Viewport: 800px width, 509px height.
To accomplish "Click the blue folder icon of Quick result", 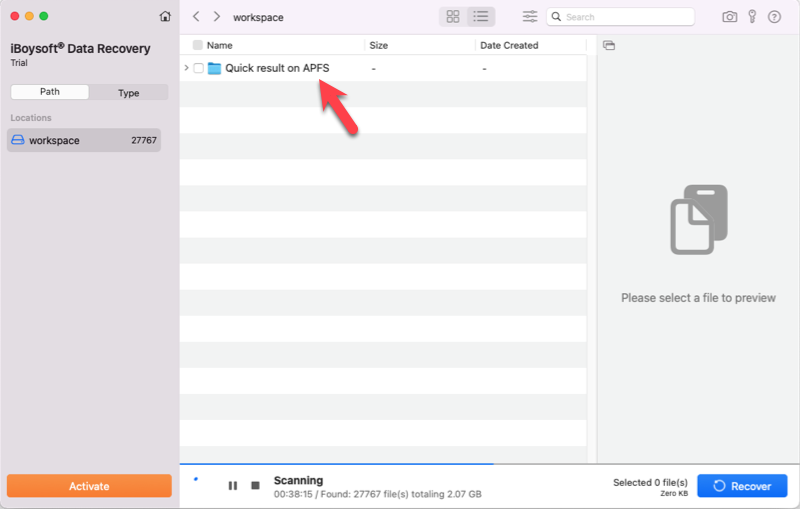I will coord(214,68).
